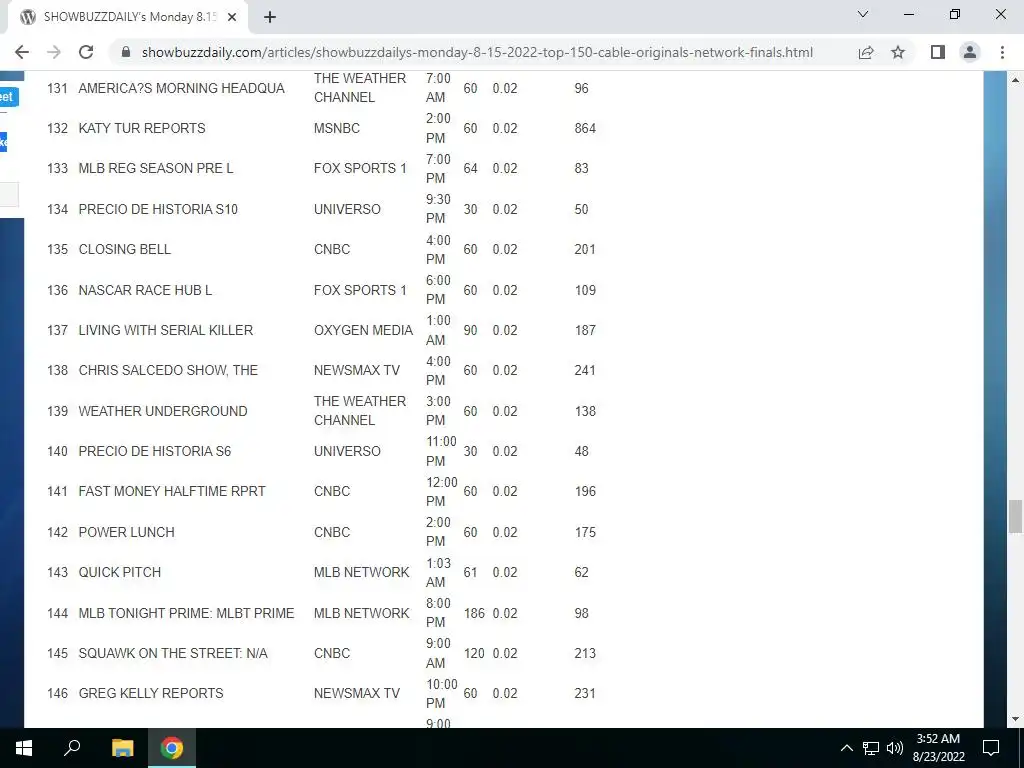Open File Explorer from taskbar
The width and height of the screenshot is (1024, 768).
(122, 748)
